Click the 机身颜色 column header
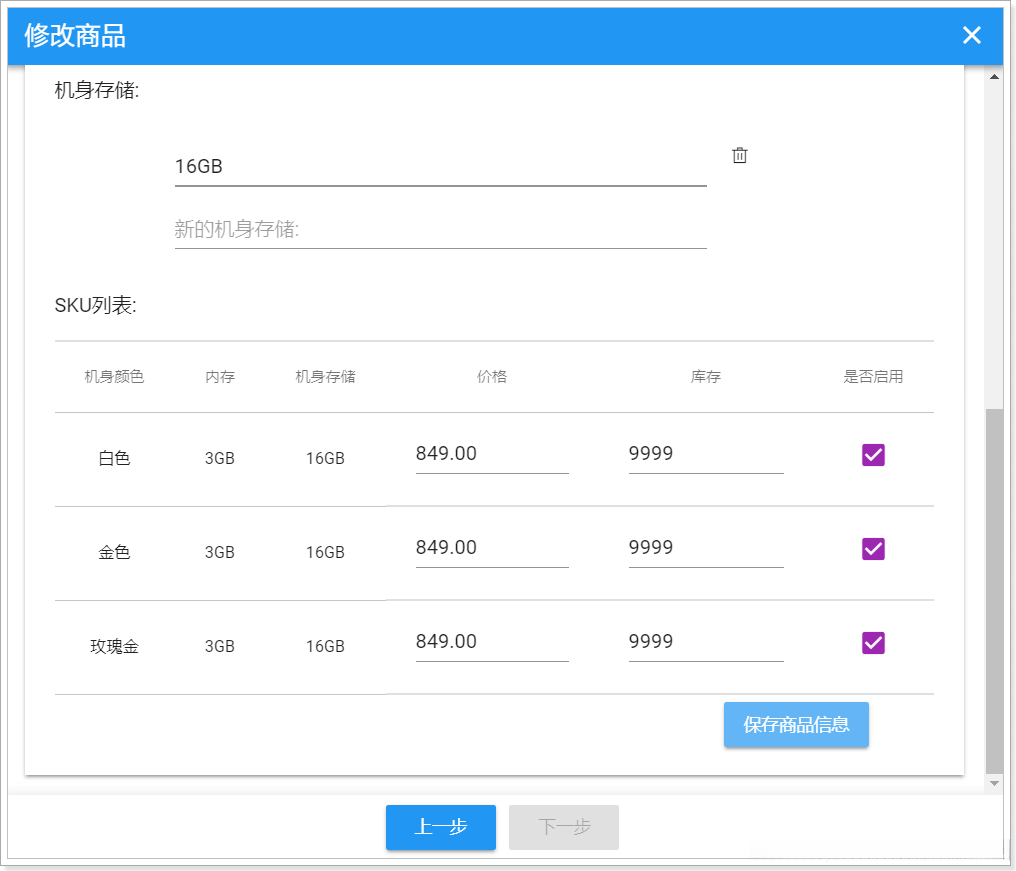This screenshot has height=871, width=1016. click(x=114, y=377)
